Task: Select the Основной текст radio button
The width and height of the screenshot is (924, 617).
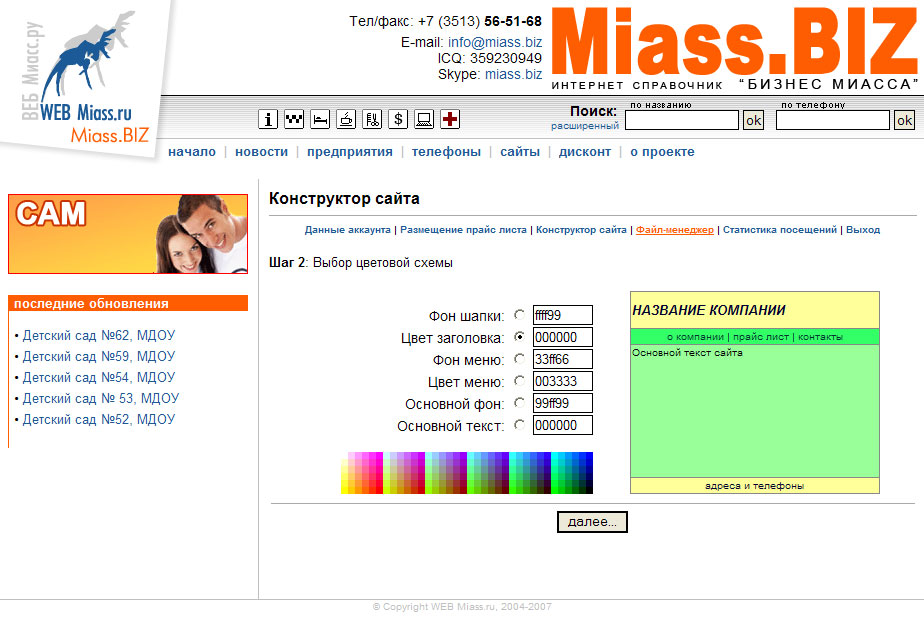Action: tap(519, 424)
